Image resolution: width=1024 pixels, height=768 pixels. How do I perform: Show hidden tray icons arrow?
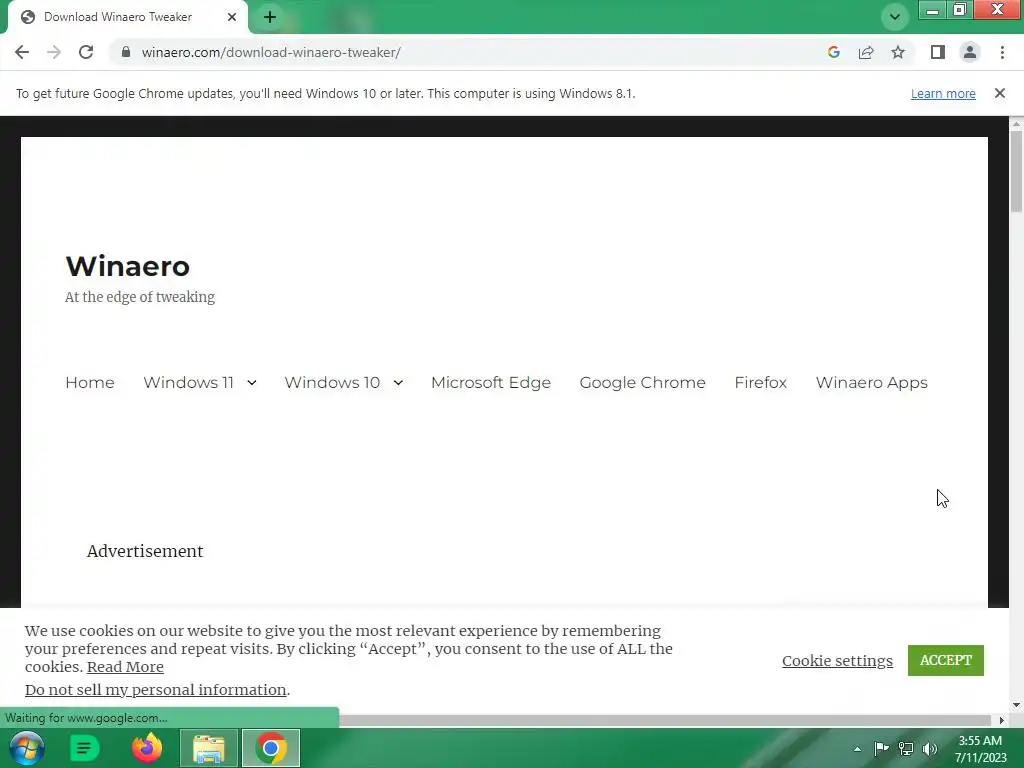[857, 749]
